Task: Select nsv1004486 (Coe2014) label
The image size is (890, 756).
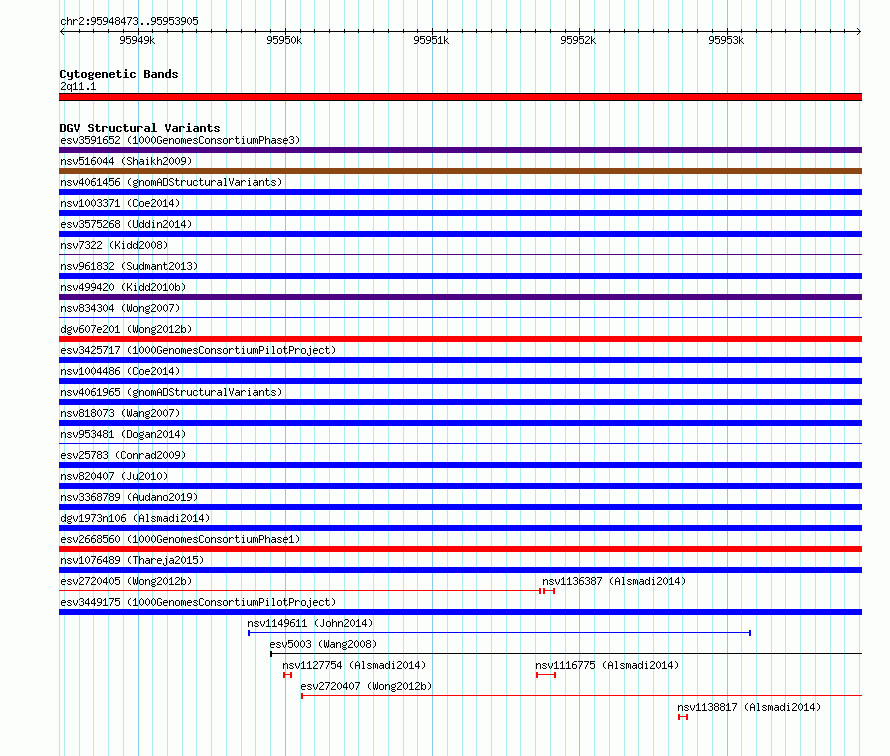Action: [120, 371]
